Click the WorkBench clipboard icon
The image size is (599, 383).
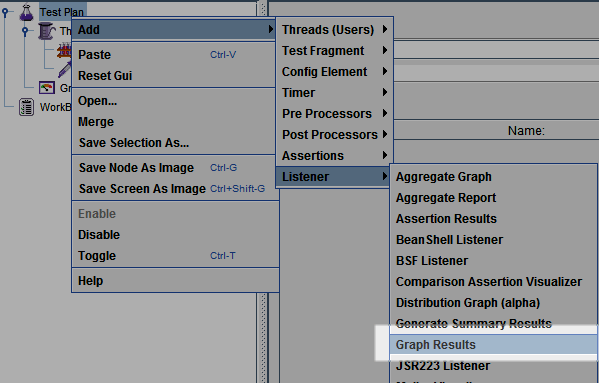coord(26,107)
